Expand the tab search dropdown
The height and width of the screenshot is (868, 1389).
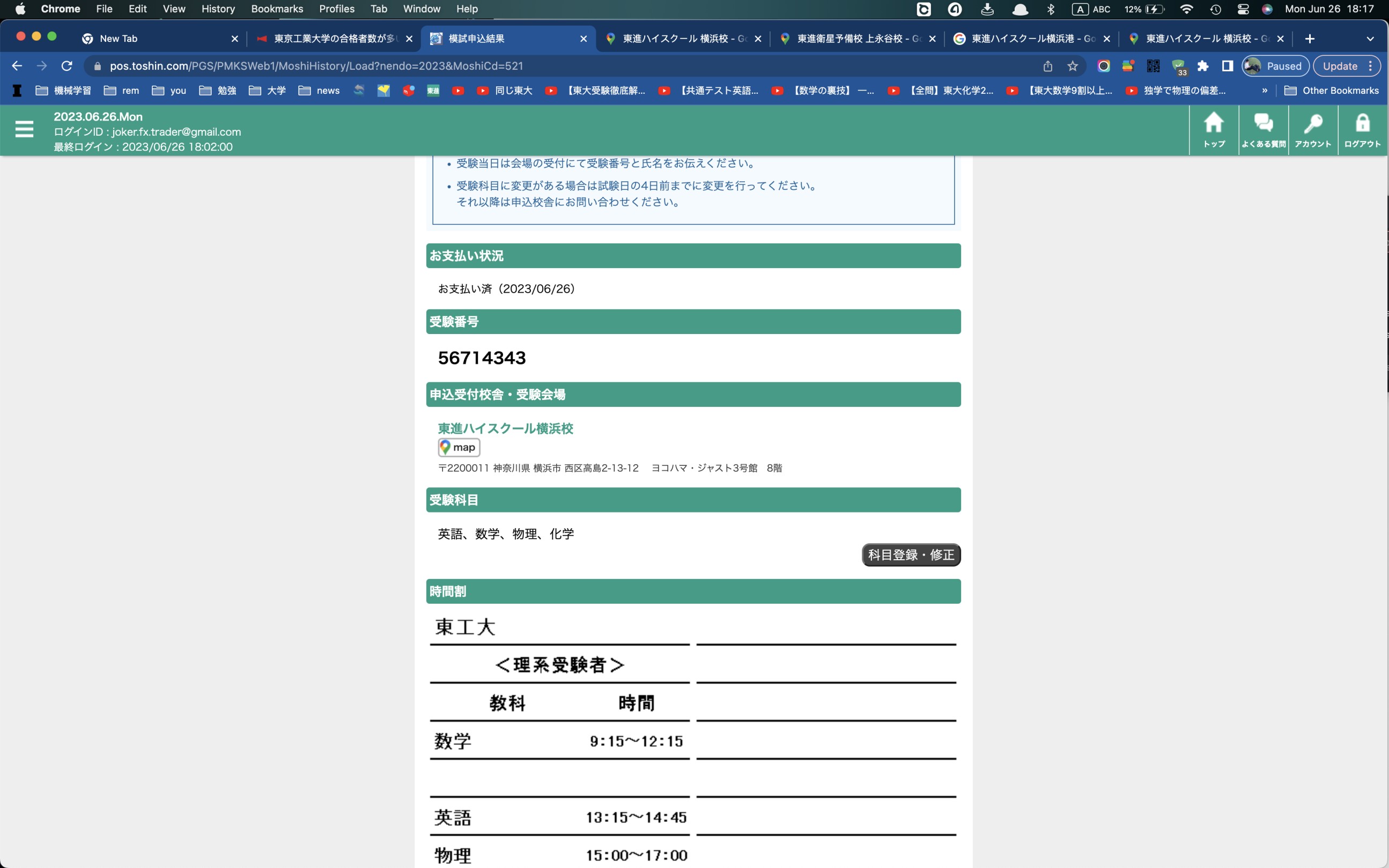1370,39
